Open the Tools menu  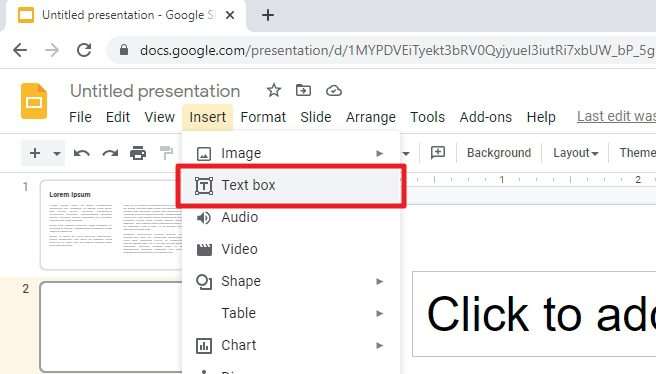click(427, 117)
